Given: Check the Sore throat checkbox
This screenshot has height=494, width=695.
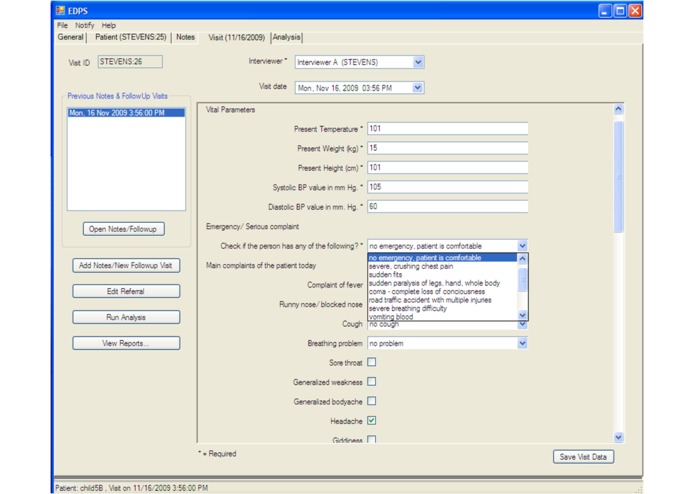Looking at the screenshot, I should (372, 362).
